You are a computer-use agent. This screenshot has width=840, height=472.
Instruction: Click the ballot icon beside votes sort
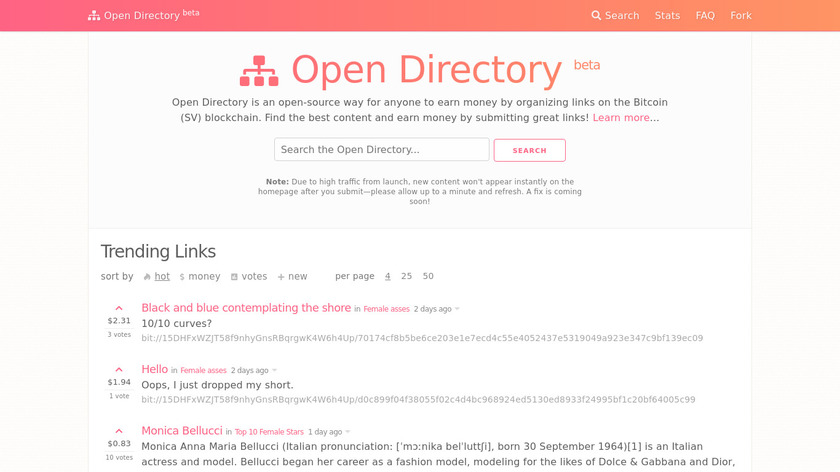pos(234,277)
